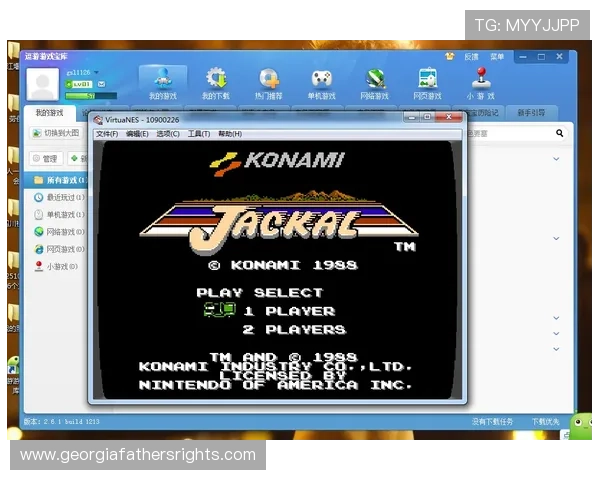Open 编辑(E) menu in VirtuaNES

pyautogui.click(x=137, y=134)
